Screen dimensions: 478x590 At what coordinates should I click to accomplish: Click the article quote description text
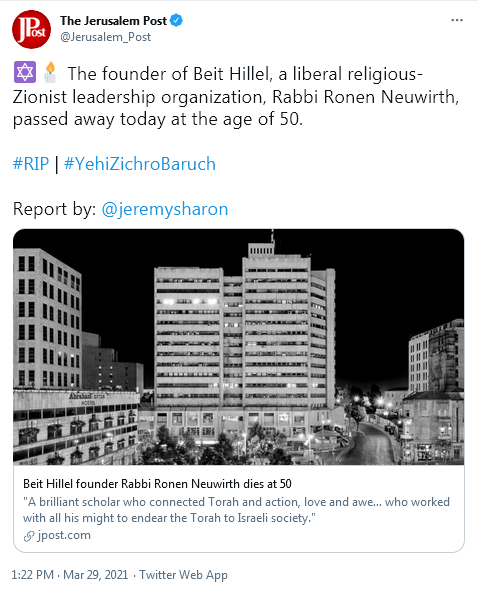click(x=236, y=510)
